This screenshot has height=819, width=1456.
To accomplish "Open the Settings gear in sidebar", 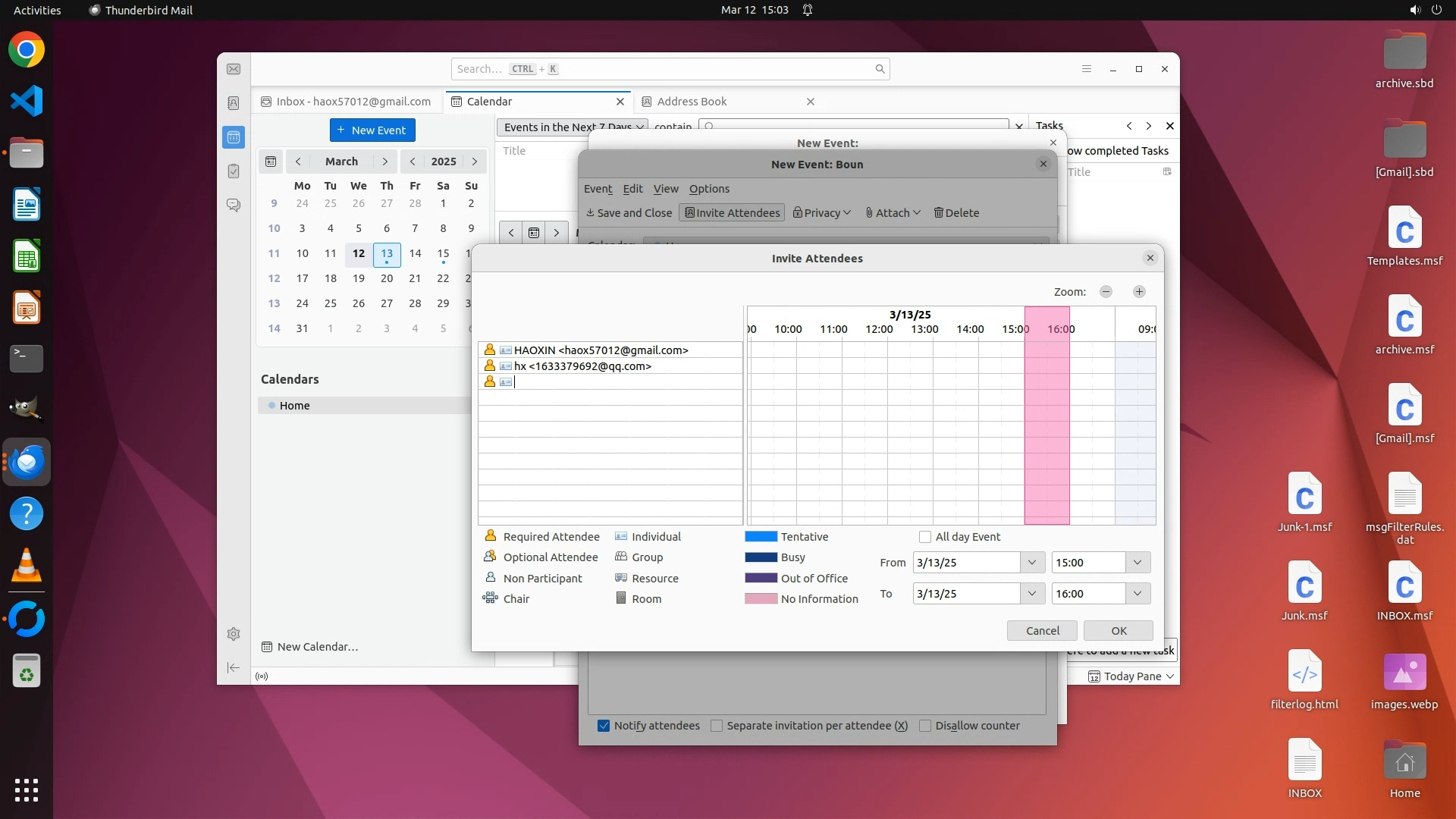I will (234, 634).
